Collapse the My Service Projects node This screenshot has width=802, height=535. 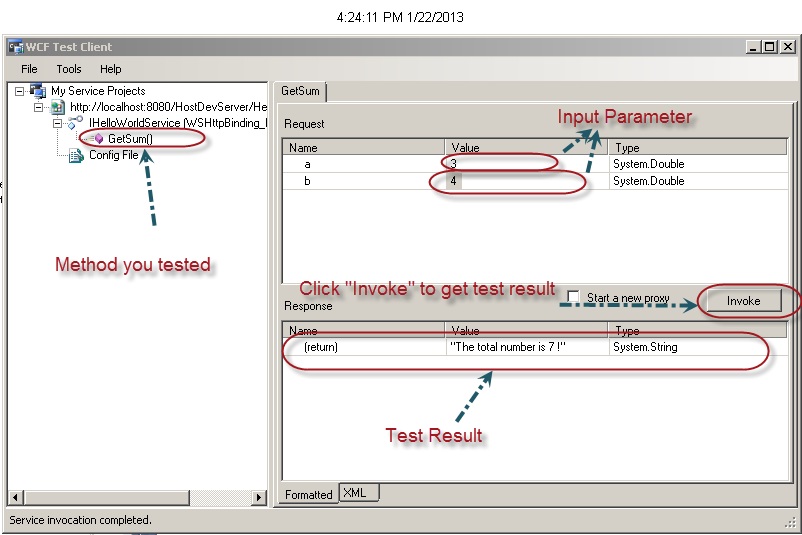tap(19, 92)
